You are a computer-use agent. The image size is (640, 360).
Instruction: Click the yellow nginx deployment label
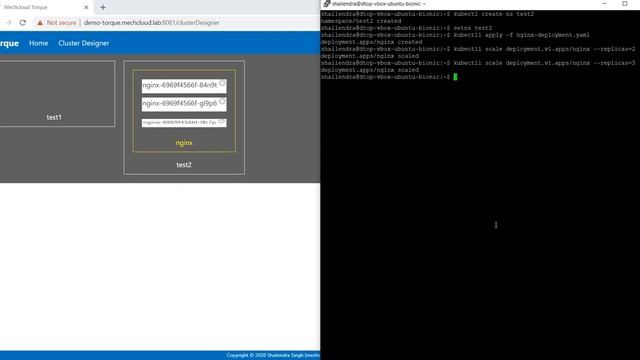184,143
